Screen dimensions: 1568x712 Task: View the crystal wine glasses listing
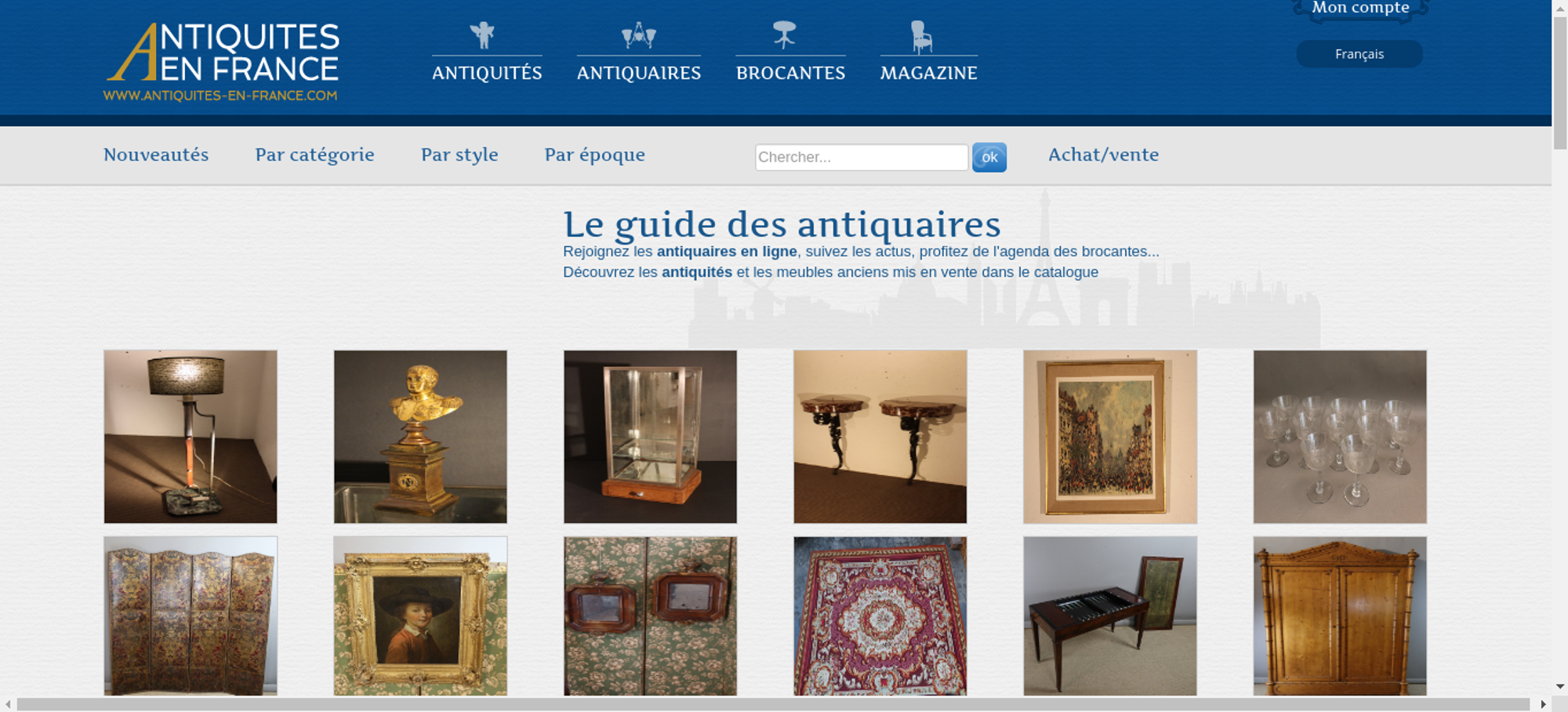pos(1340,437)
